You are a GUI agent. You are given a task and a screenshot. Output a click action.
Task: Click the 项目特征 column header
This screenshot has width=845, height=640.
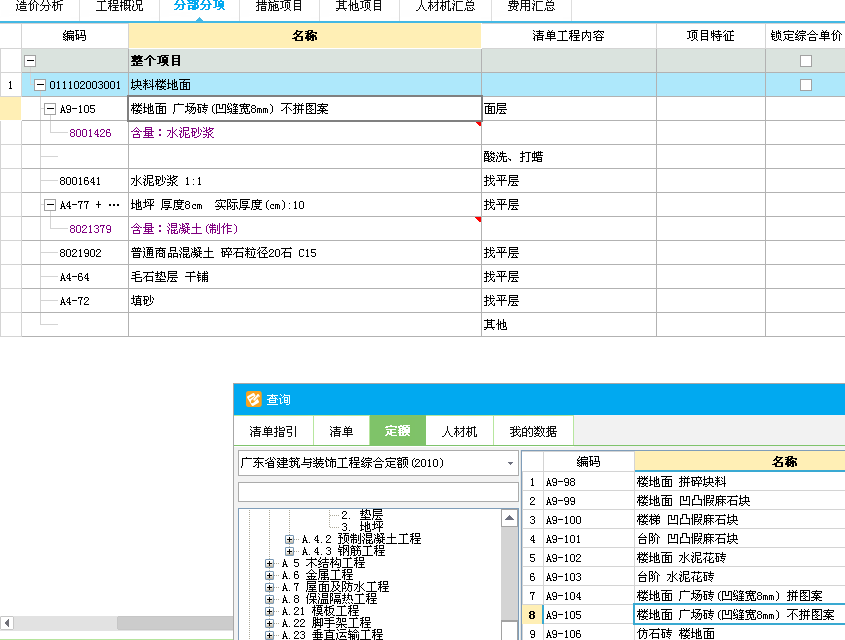(710, 36)
